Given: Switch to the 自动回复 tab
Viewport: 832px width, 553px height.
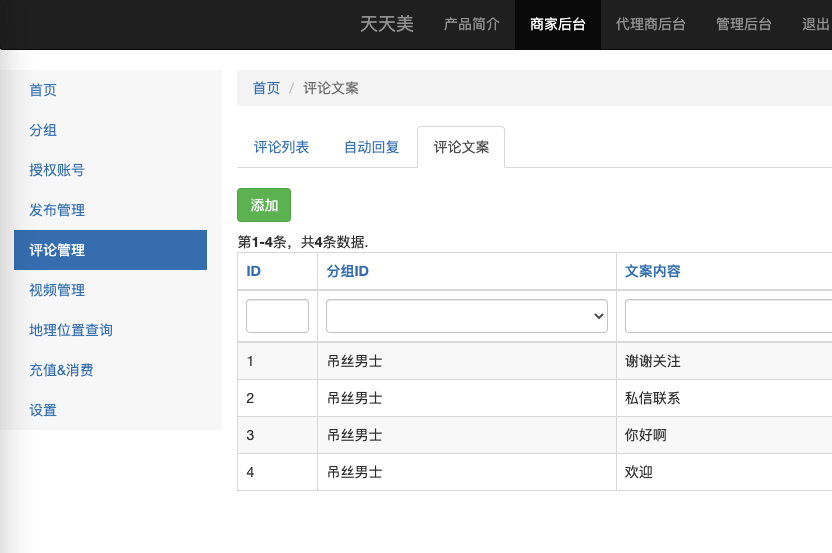Looking at the screenshot, I should pos(371,147).
